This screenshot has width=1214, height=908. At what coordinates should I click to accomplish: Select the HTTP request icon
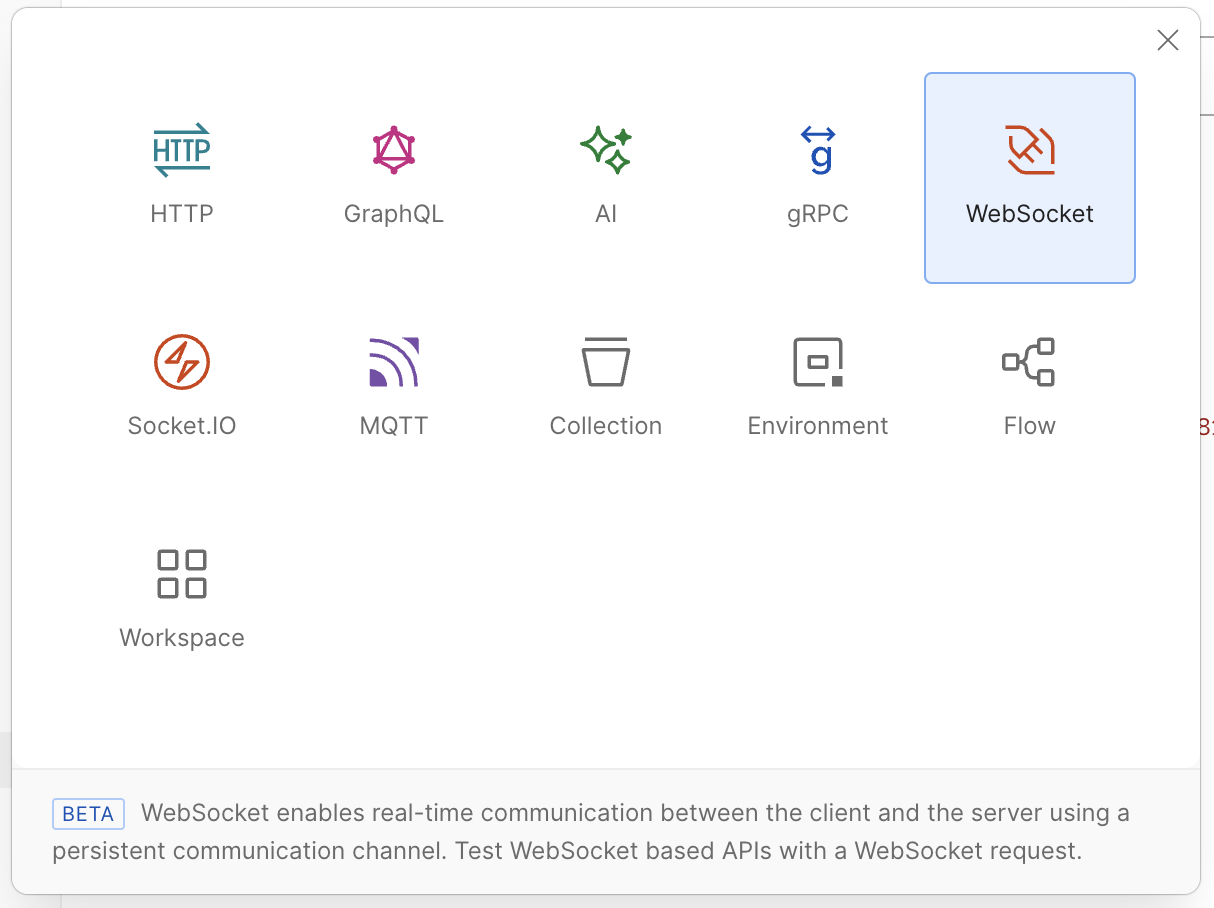tap(182, 150)
